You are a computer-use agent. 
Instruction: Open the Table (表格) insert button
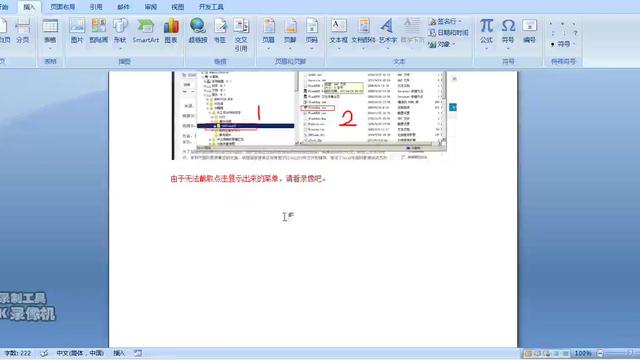[50, 34]
